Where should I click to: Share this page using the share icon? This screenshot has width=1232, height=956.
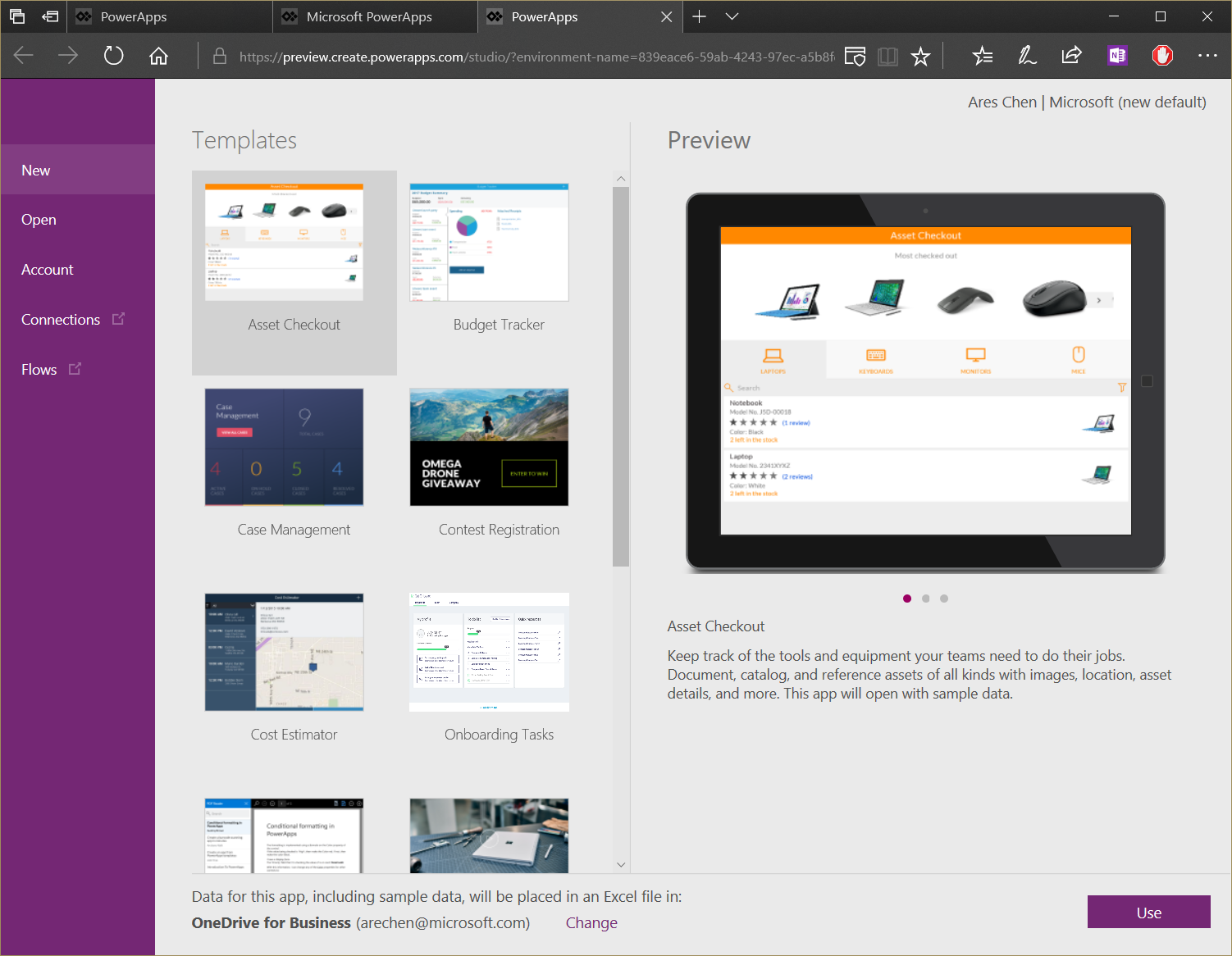pos(1071,55)
